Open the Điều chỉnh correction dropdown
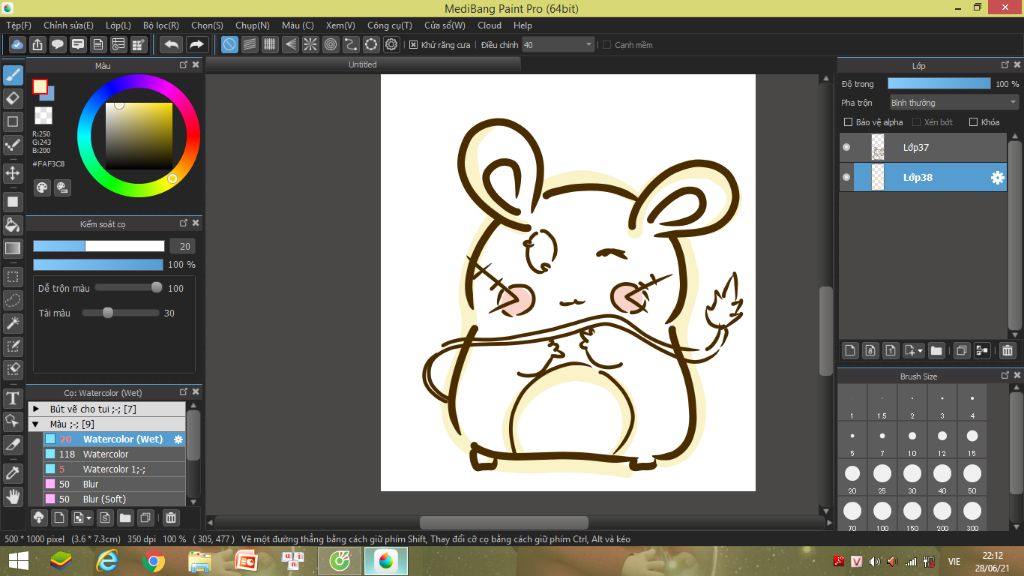Viewport: 1024px width, 576px height. (x=558, y=44)
